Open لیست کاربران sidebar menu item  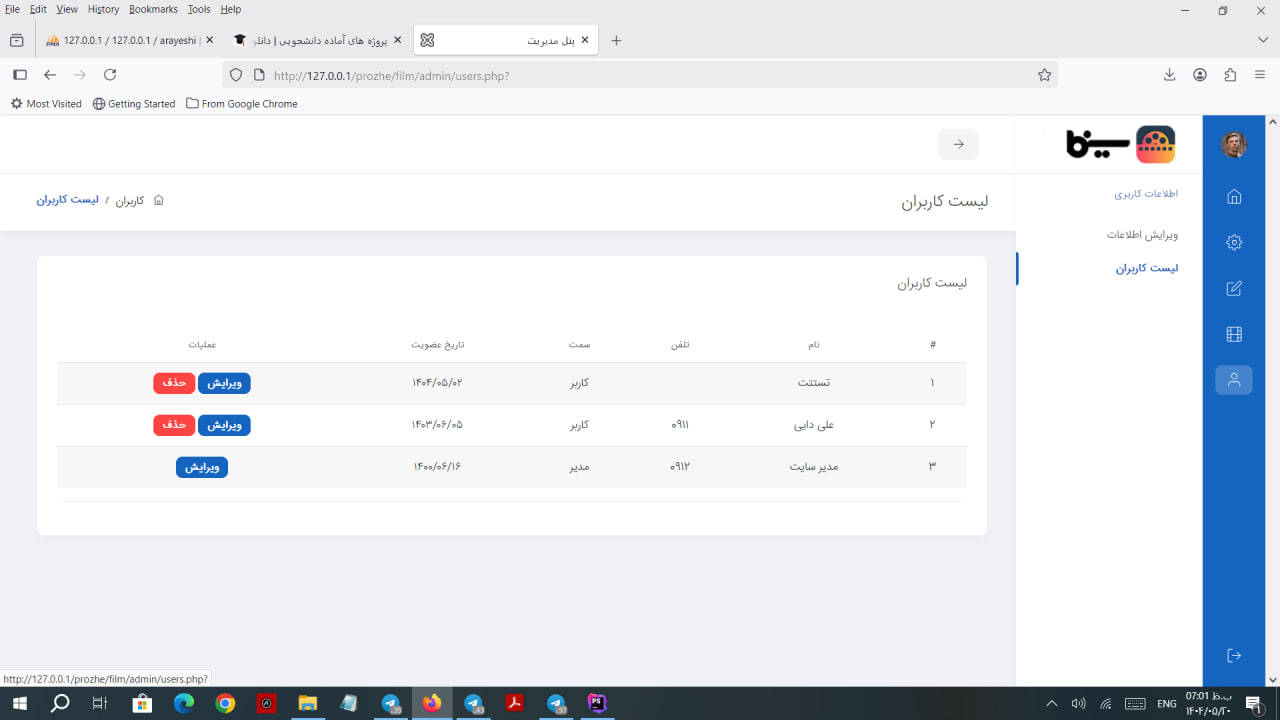1147,269
